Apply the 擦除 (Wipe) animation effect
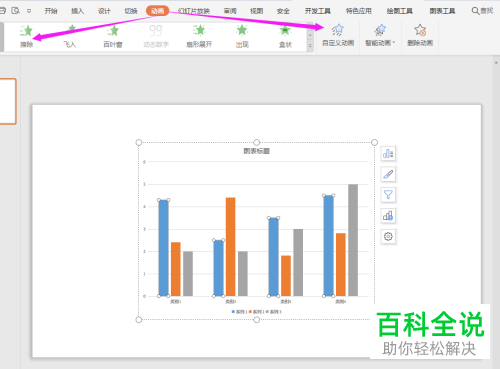This screenshot has width=500, height=369. point(26,36)
